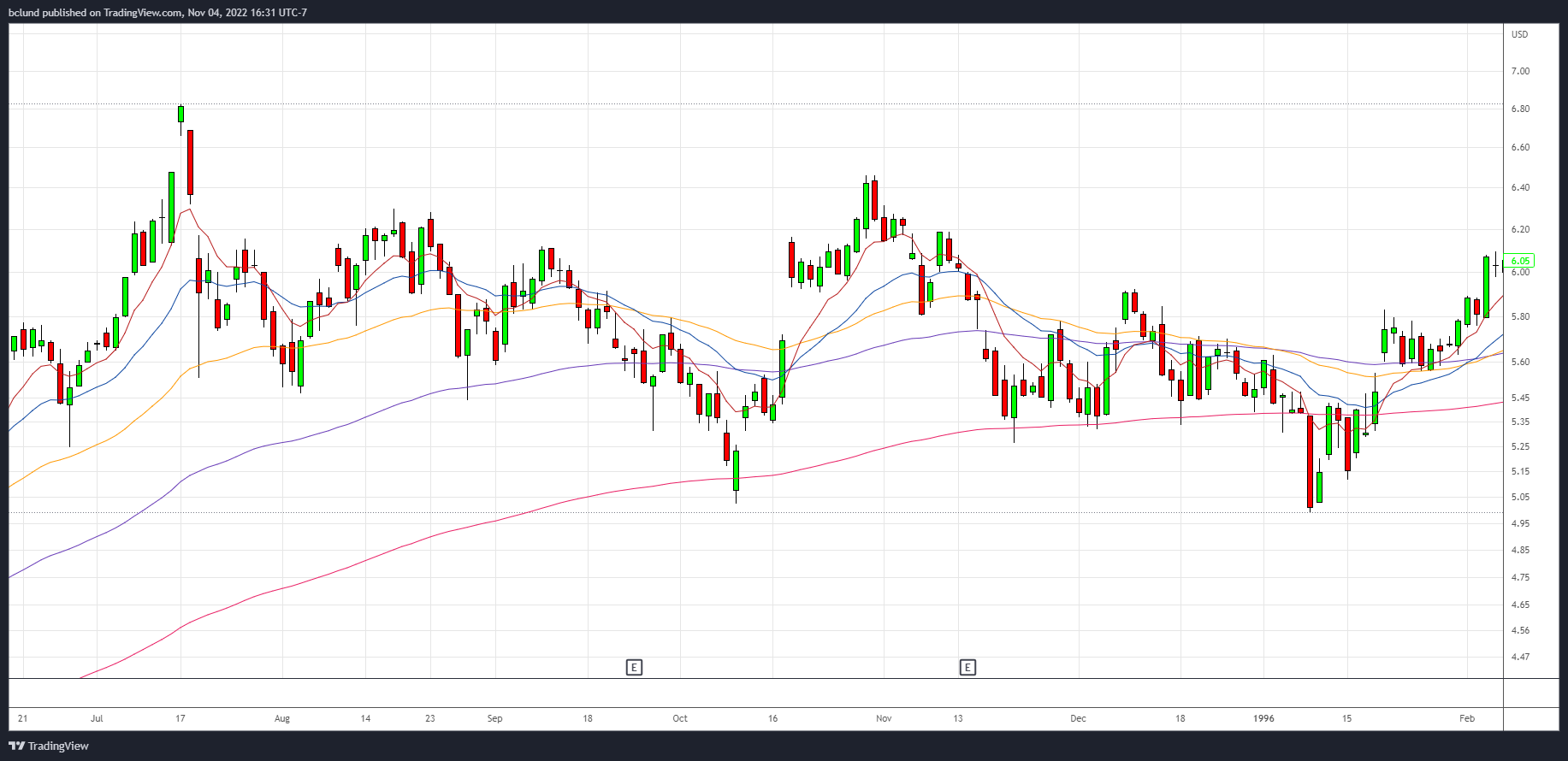Select the 4.75 price axis label
1568x761 pixels.
tap(1520, 577)
